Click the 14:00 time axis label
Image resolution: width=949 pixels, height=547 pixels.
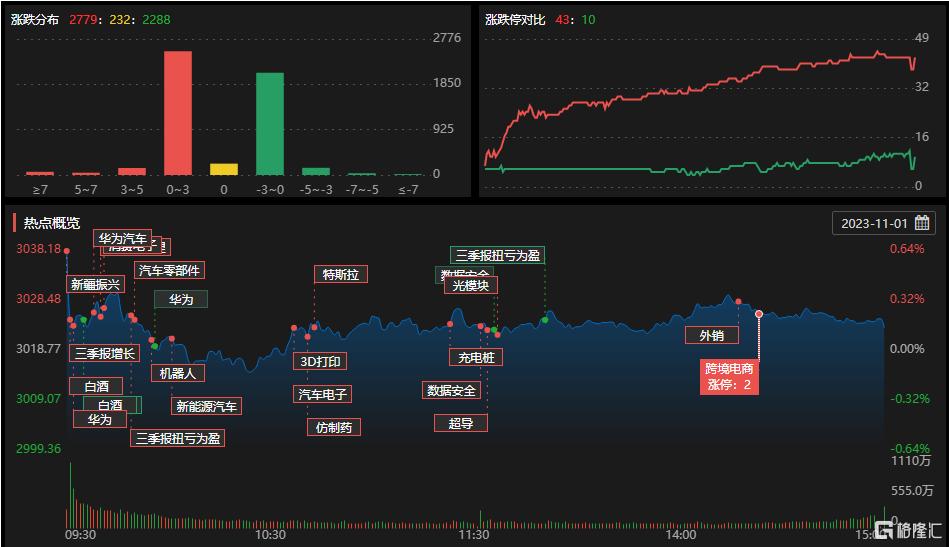click(x=681, y=535)
